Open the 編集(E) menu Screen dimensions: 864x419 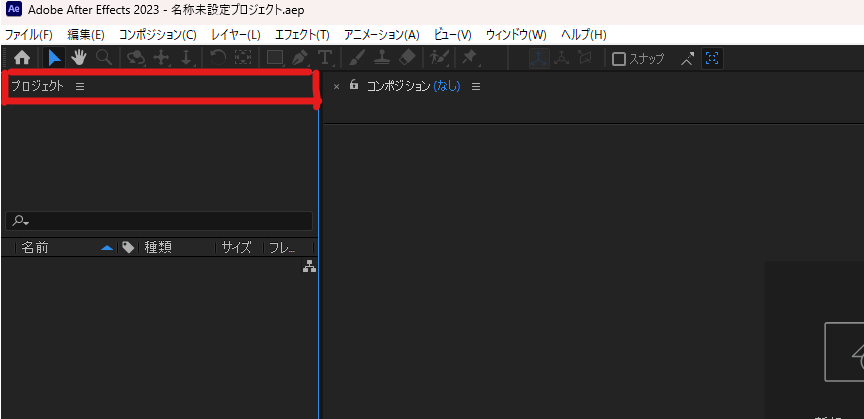(85, 35)
